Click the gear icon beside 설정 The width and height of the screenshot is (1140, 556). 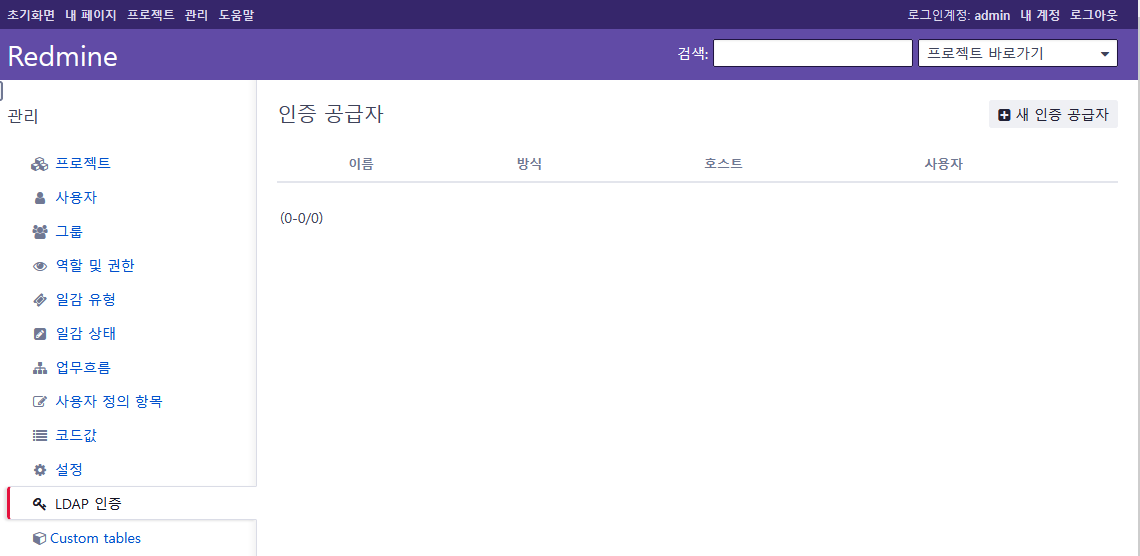point(39,470)
